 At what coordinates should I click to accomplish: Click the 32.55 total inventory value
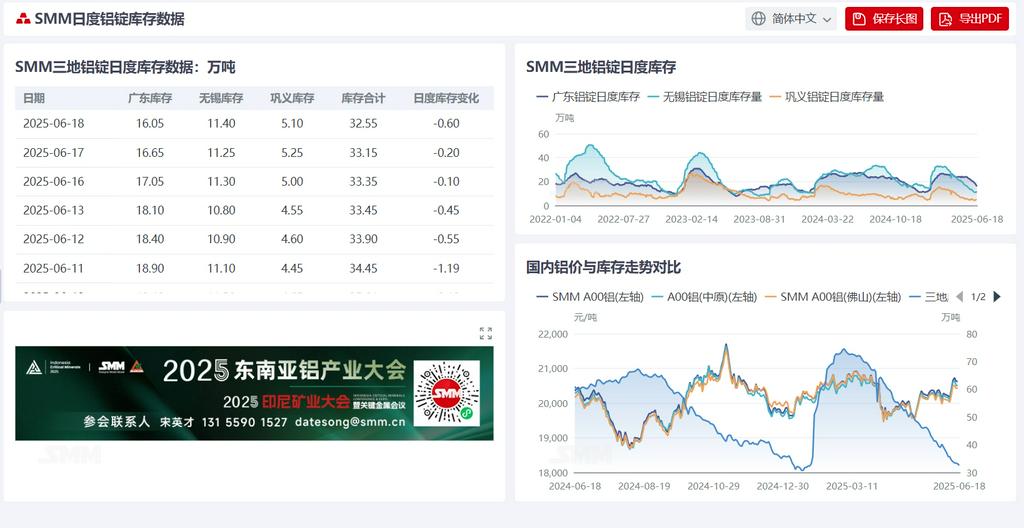pos(363,124)
